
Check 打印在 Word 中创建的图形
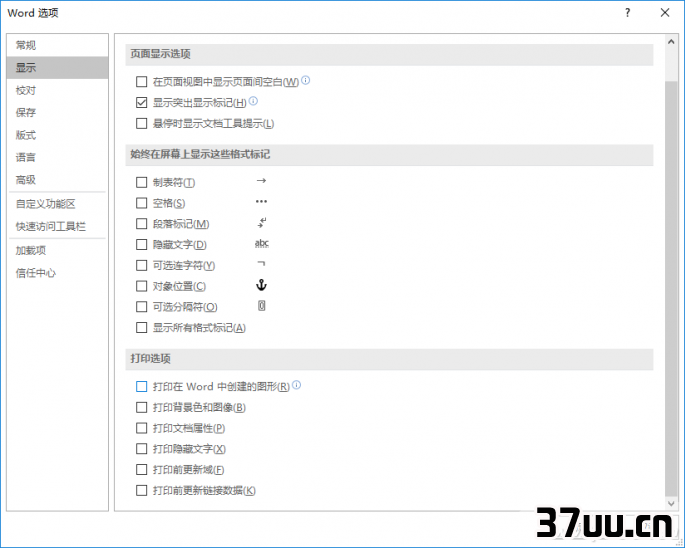(x=142, y=387)
